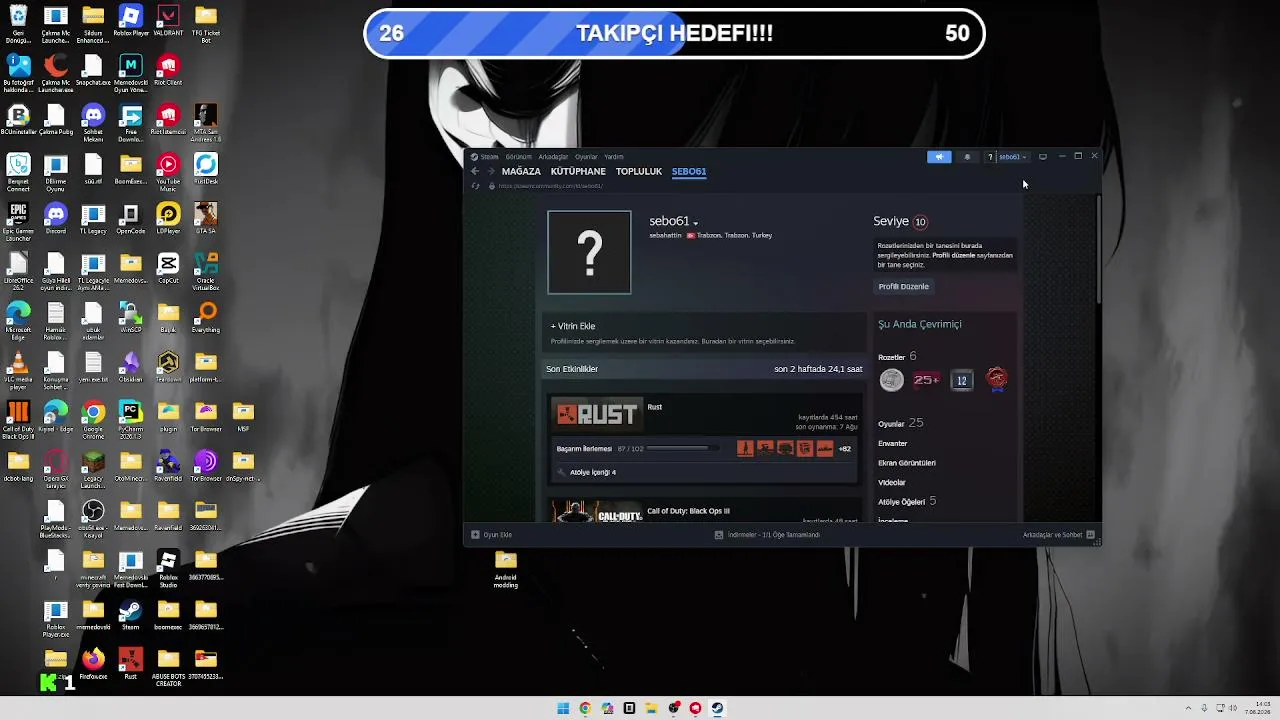Switch to the TOPLULUK tab
Screen dimensions: 1280x720
click(x=639, y=171)
